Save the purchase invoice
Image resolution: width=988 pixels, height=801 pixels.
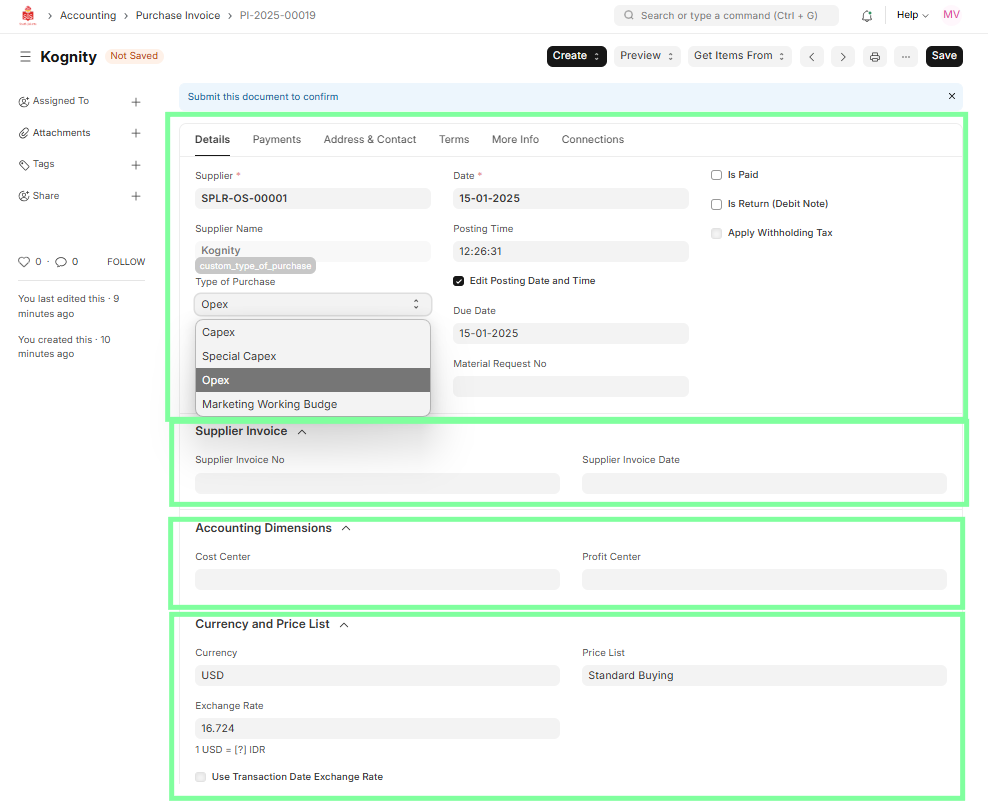(x=944, y=56)
